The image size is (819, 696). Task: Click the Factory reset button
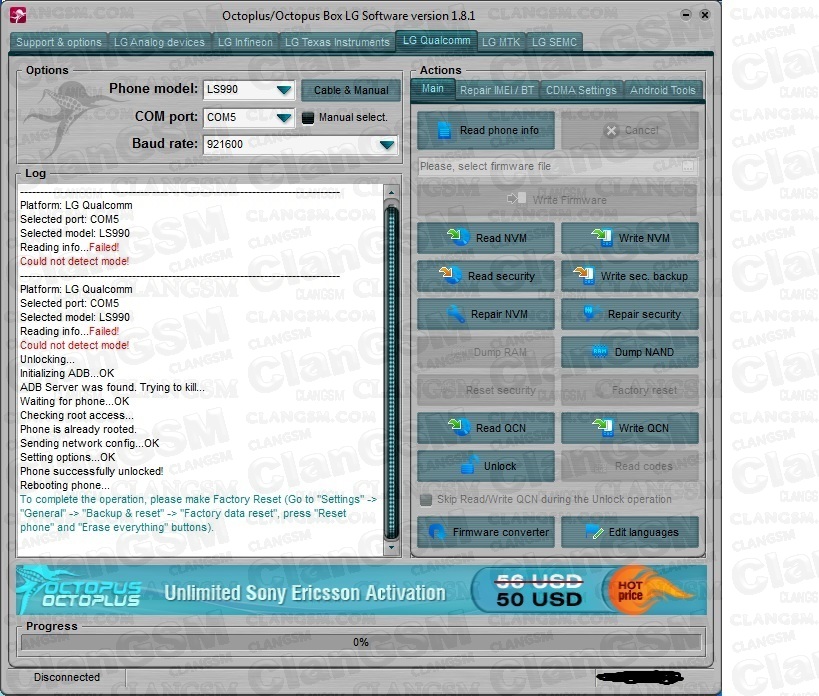(x=629, y=390)
